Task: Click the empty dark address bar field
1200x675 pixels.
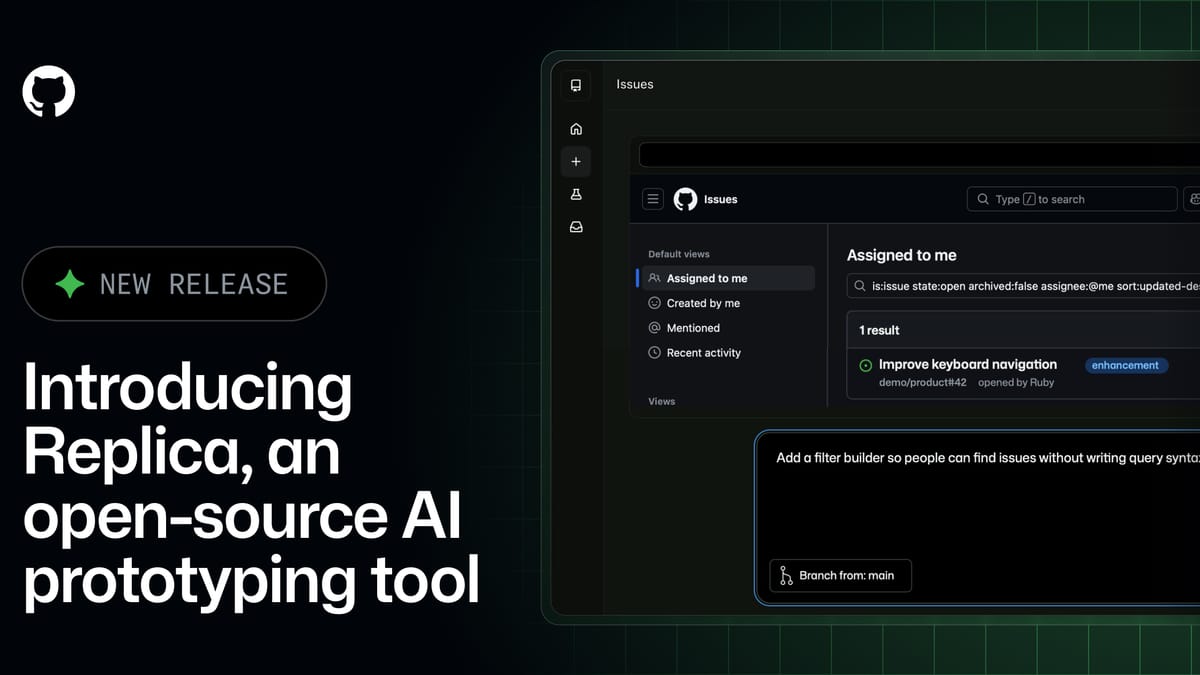Action: click(919, 155)
